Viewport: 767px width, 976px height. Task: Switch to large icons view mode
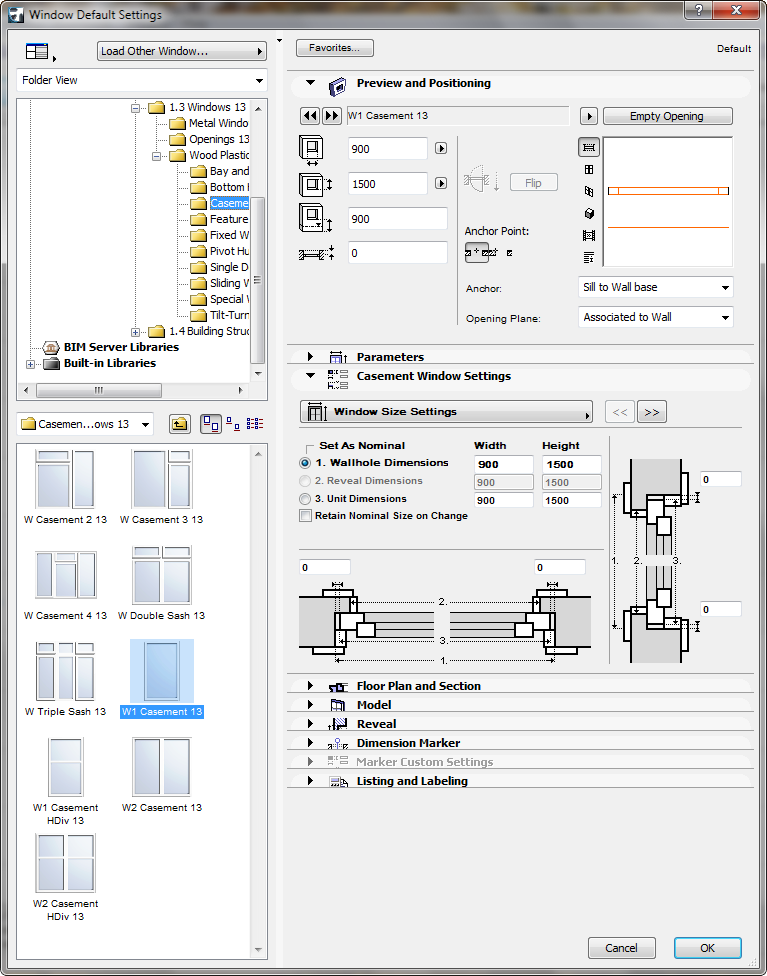point(210,424)
